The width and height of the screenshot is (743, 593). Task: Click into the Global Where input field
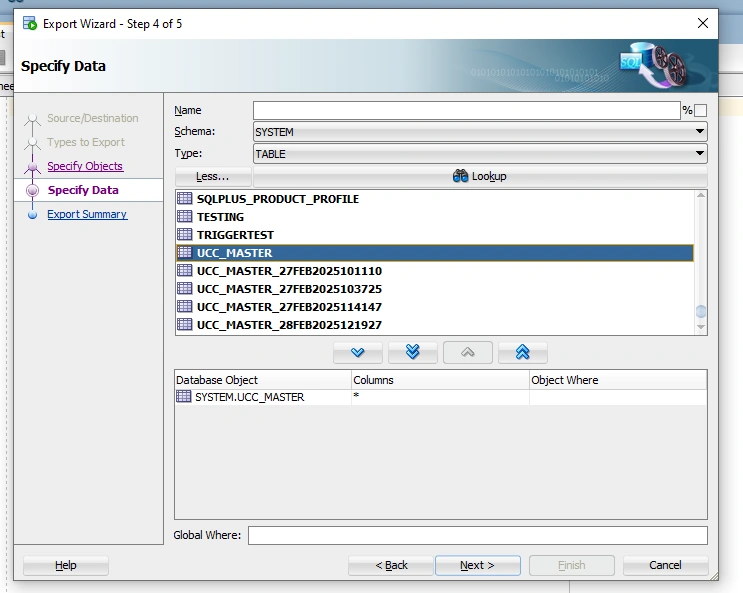coord(478,535)
